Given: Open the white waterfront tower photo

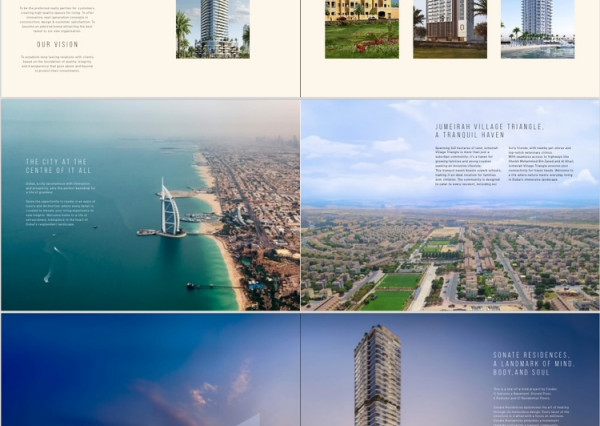Looking at the screenshot, I should pyautogui.click(x=538, y=29).
